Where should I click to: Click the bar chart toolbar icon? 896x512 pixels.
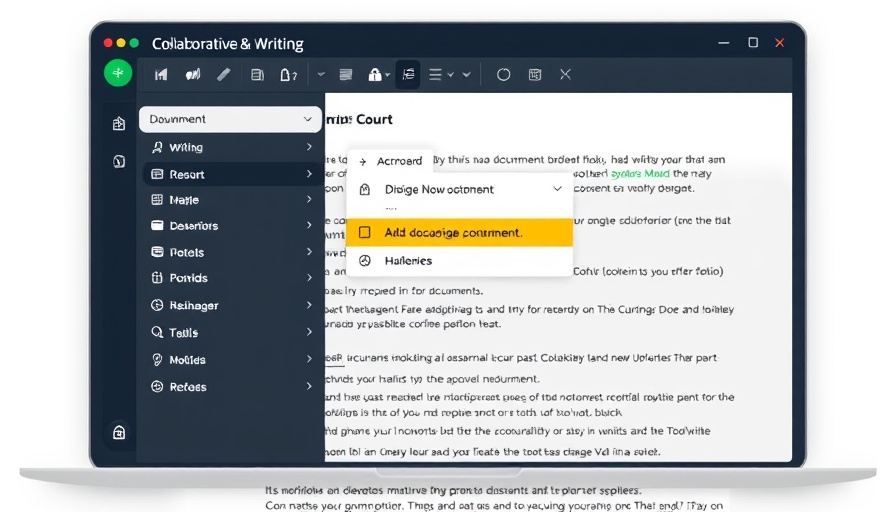pos(161,74)
